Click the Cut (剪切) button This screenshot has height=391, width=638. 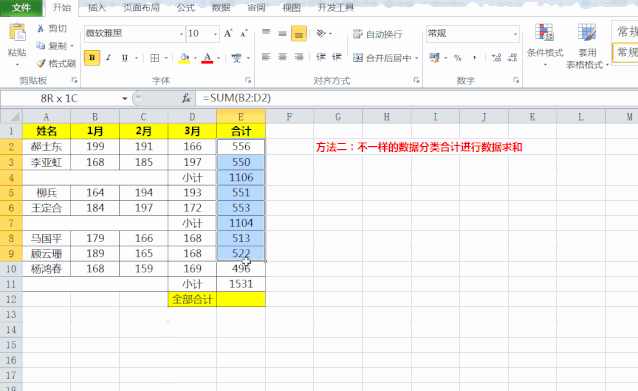[52, 28]
